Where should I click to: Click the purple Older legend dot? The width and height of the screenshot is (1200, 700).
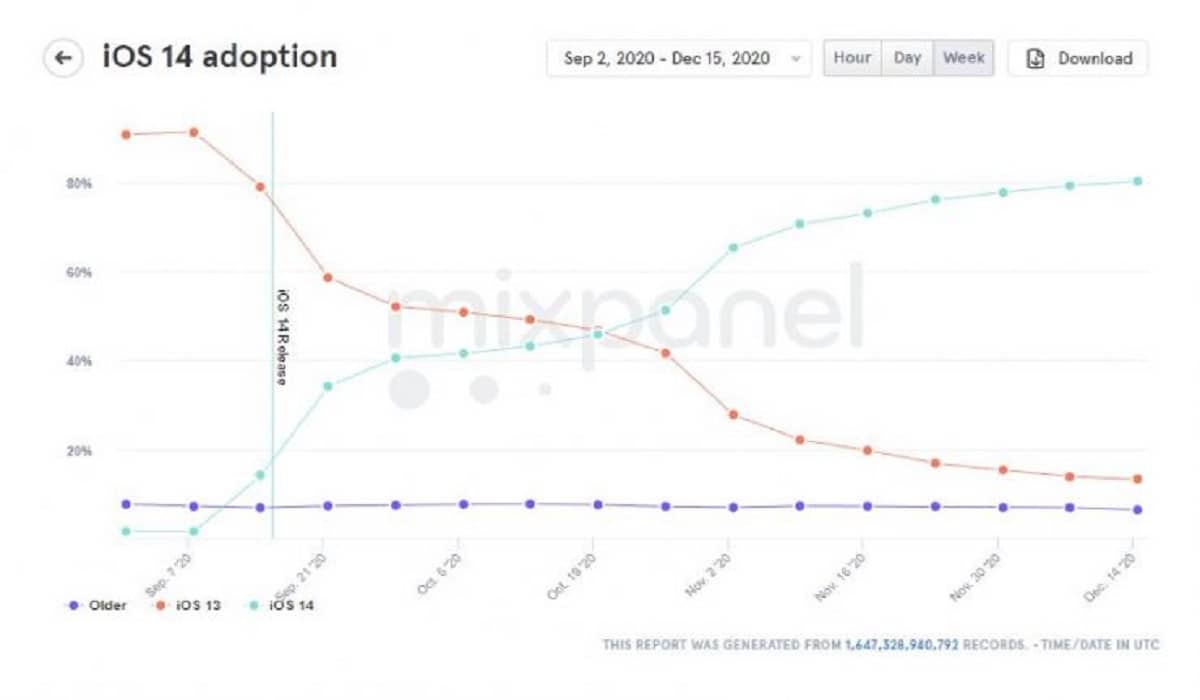[72, 606]
